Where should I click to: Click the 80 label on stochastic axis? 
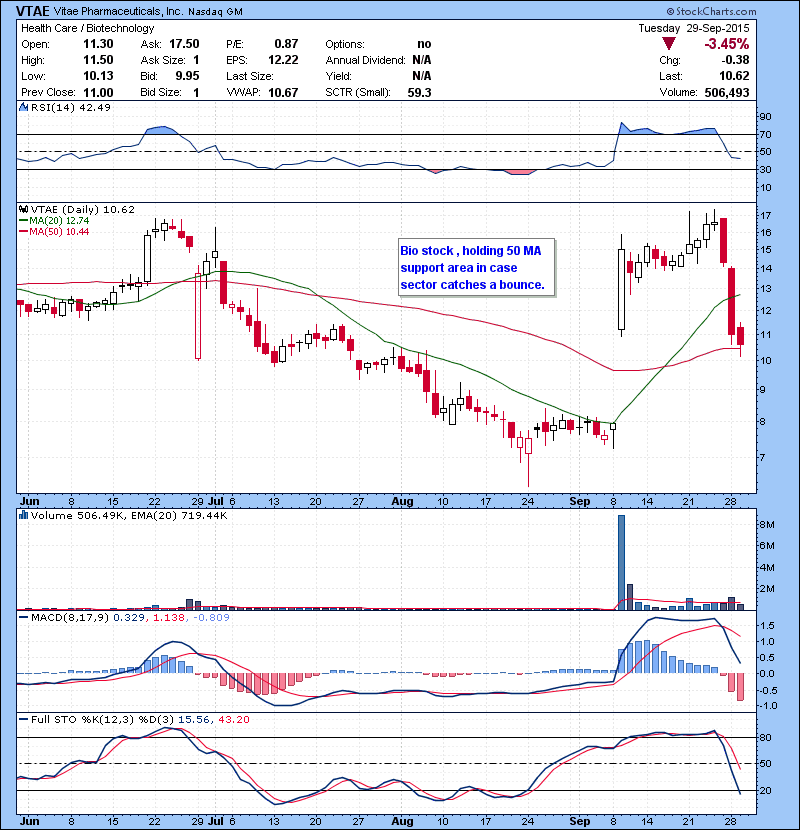tap(765, 737)
